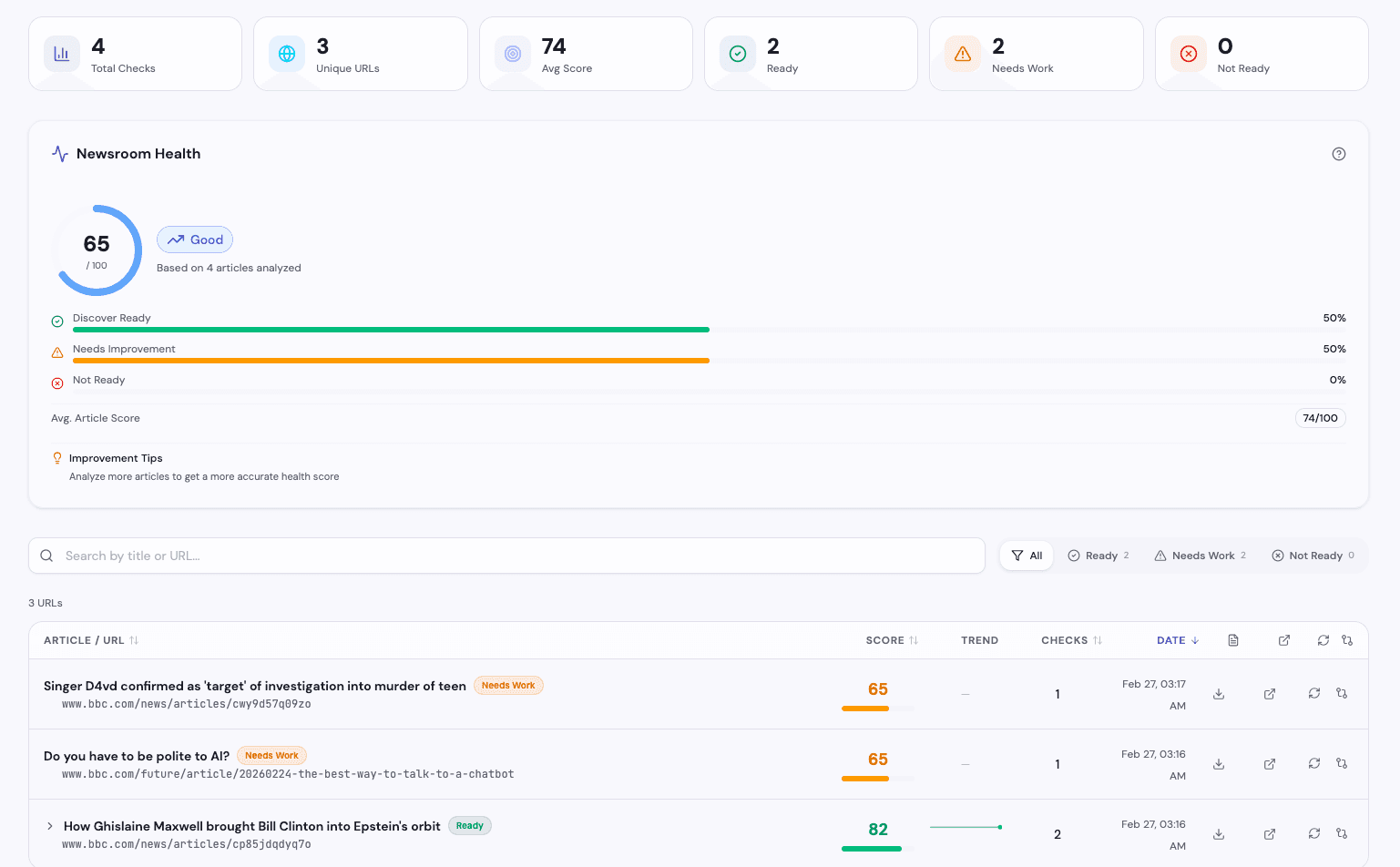Re-analyze the Ghislaine Maxwell article

click(x=1313, y=833)
